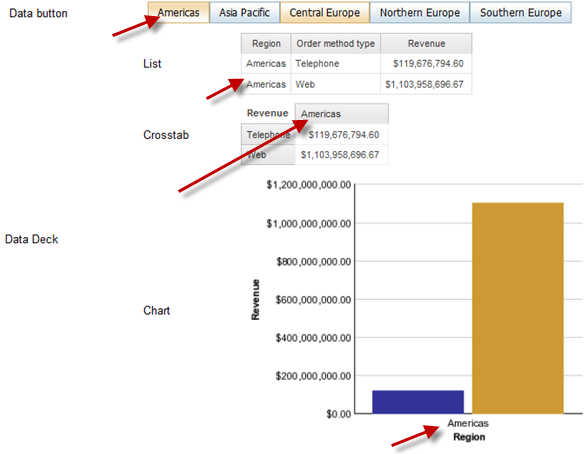Click the Data Deck label

pos(32,239)
